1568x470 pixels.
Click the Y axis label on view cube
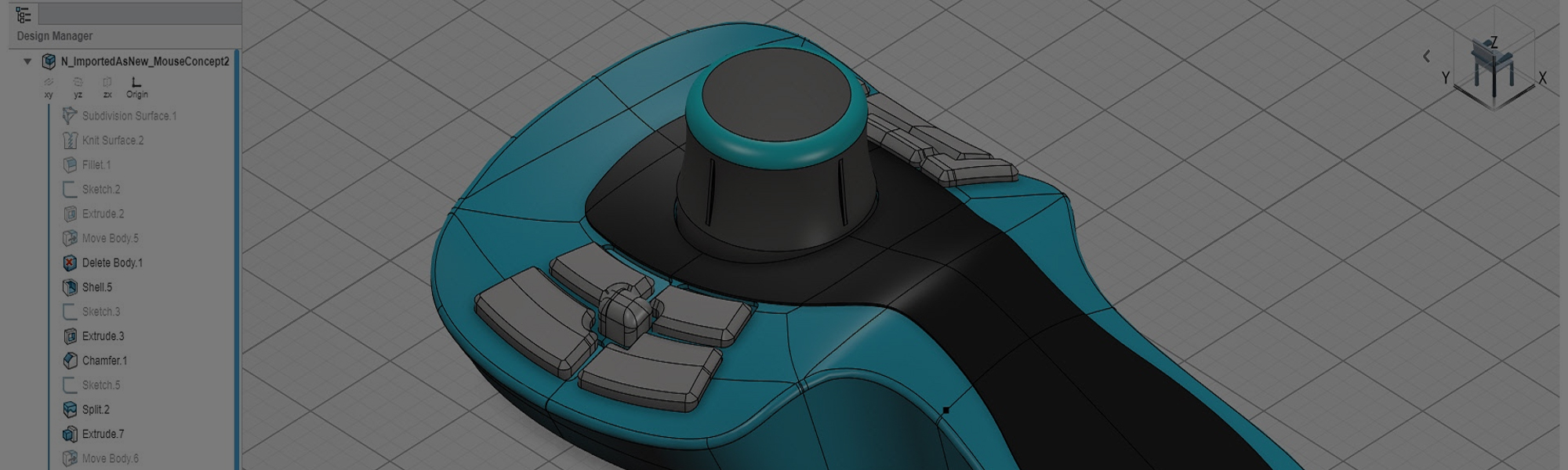(1446, 78)
